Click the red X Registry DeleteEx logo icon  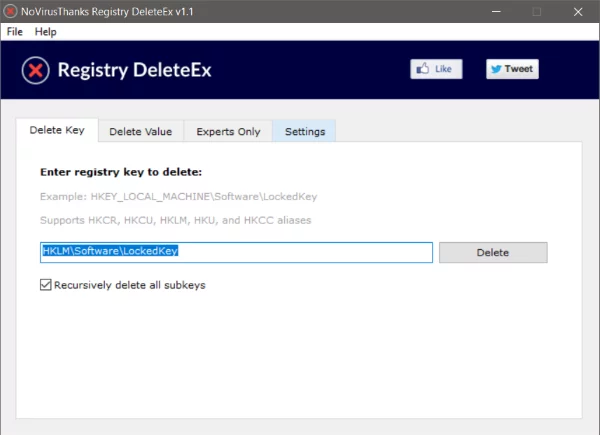pos(35,70)
